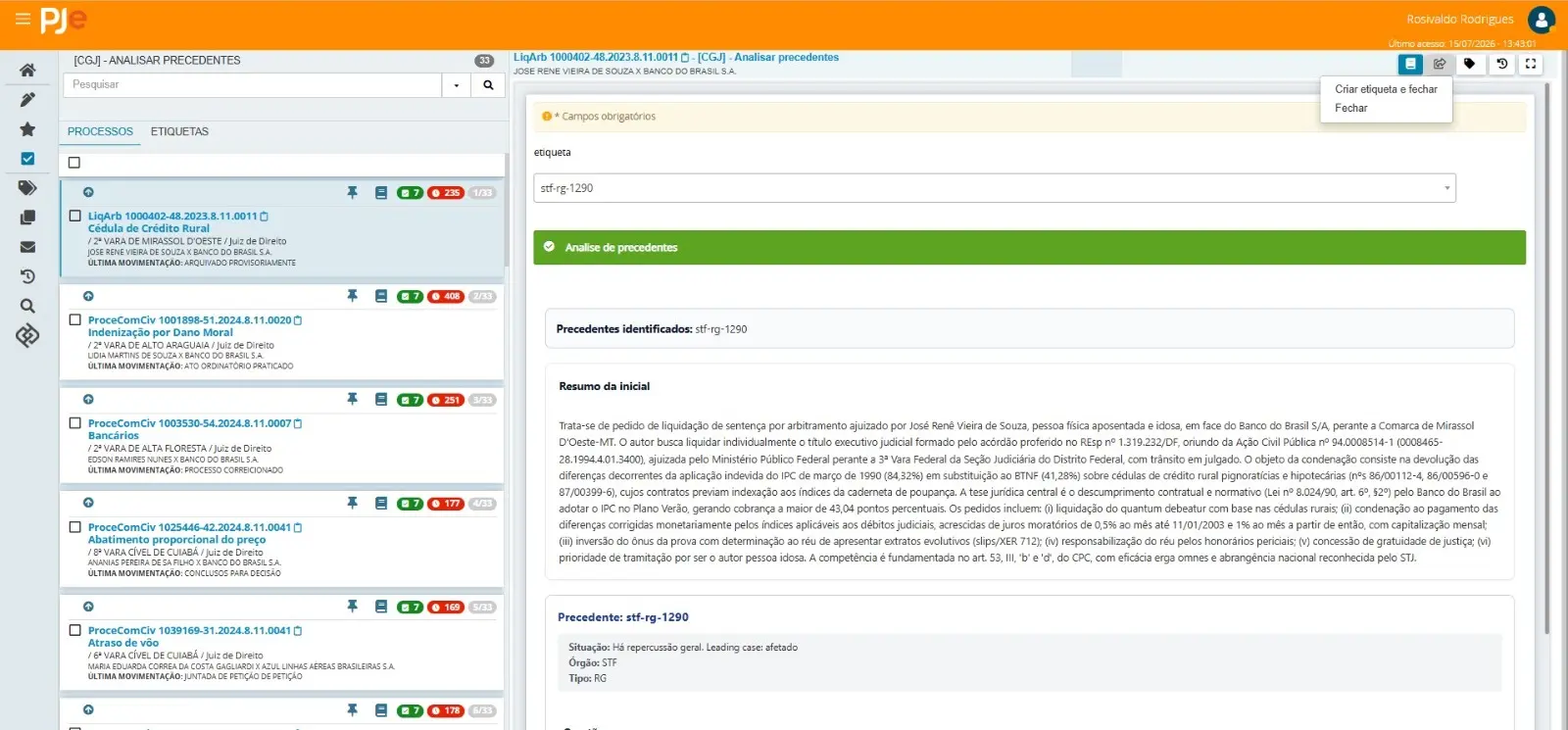This screenshot has width=1568, height=730.
Task: Check the ProceComCiv 1039169-31.2024.8.11.0041 checkbox
Action: coord(74,630)
